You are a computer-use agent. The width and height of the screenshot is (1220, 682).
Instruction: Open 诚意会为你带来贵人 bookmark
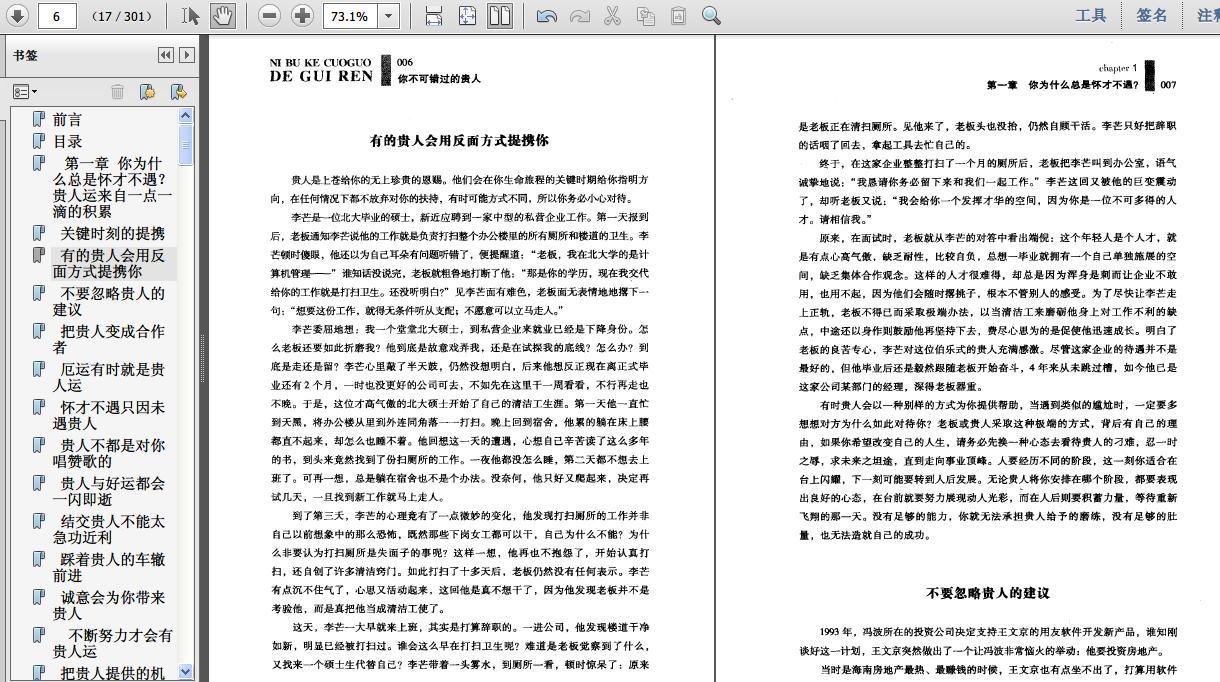click(x=109, y=605)
